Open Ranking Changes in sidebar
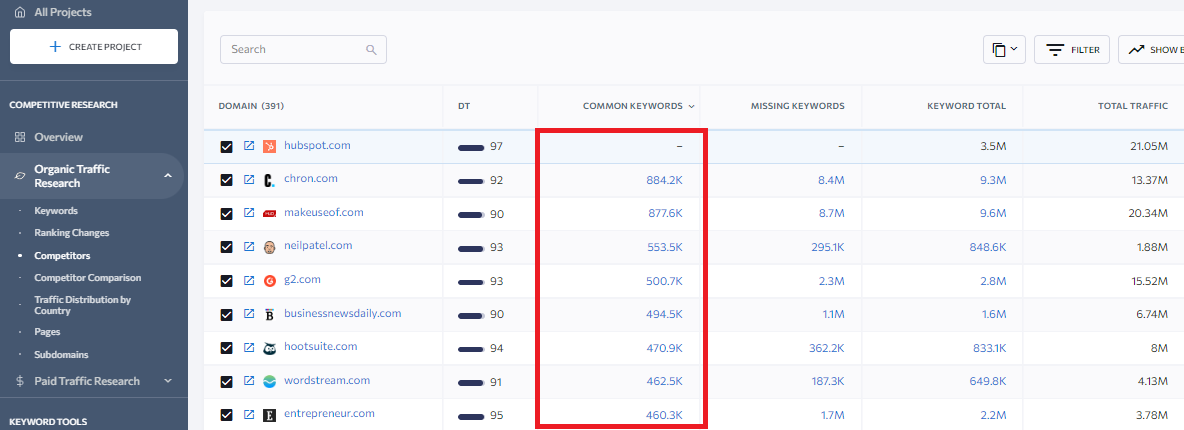1184x430 pixels. click(72, 233)
